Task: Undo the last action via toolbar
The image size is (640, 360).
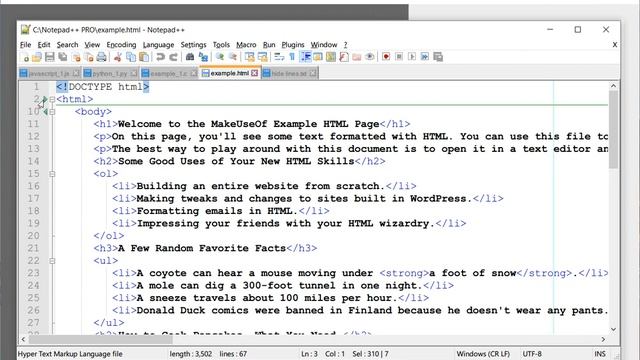Action: click(160, 57)
